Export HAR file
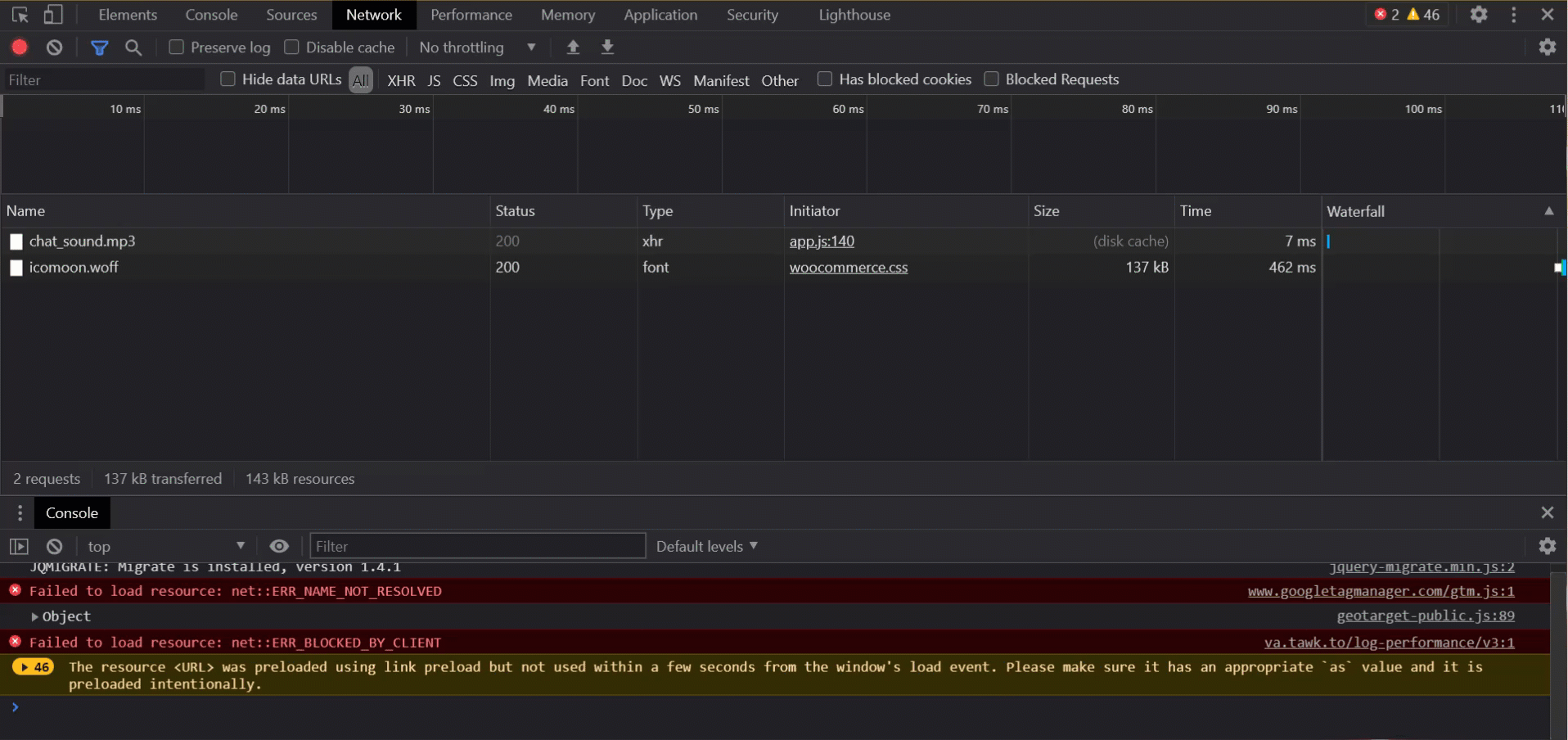Image resolution: width=1568 pixels, height=740 pixels. click(607, 47)
